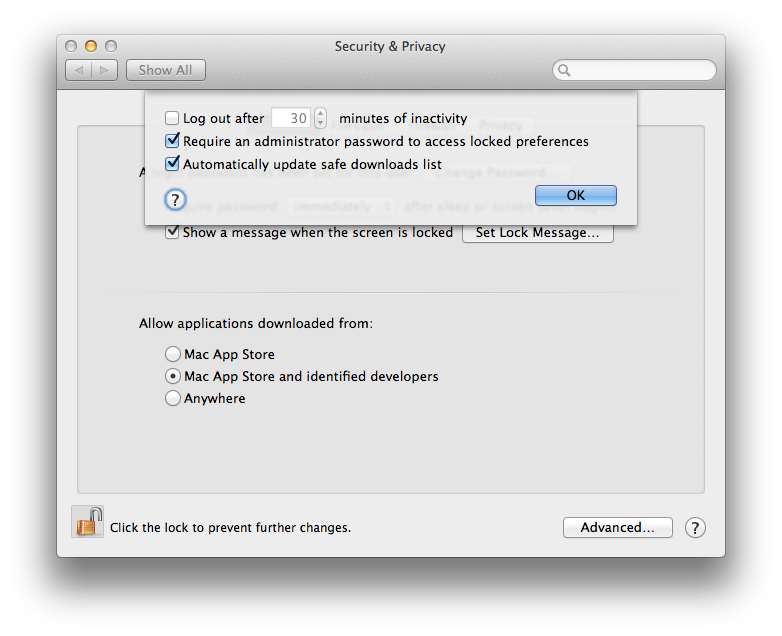Go back with the left arrow toolbar button
Viewport: 782px width, 636px height.
coord(78,70)
